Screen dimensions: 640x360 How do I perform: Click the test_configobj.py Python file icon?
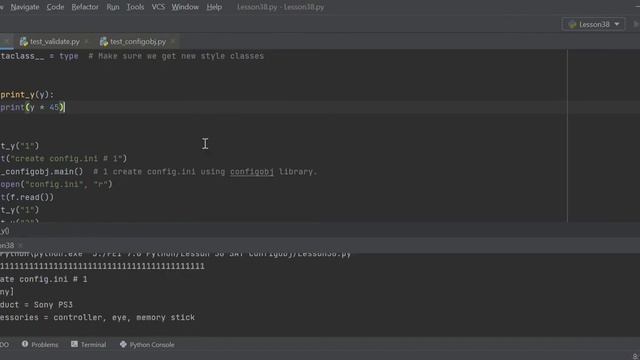pos(104,42)
